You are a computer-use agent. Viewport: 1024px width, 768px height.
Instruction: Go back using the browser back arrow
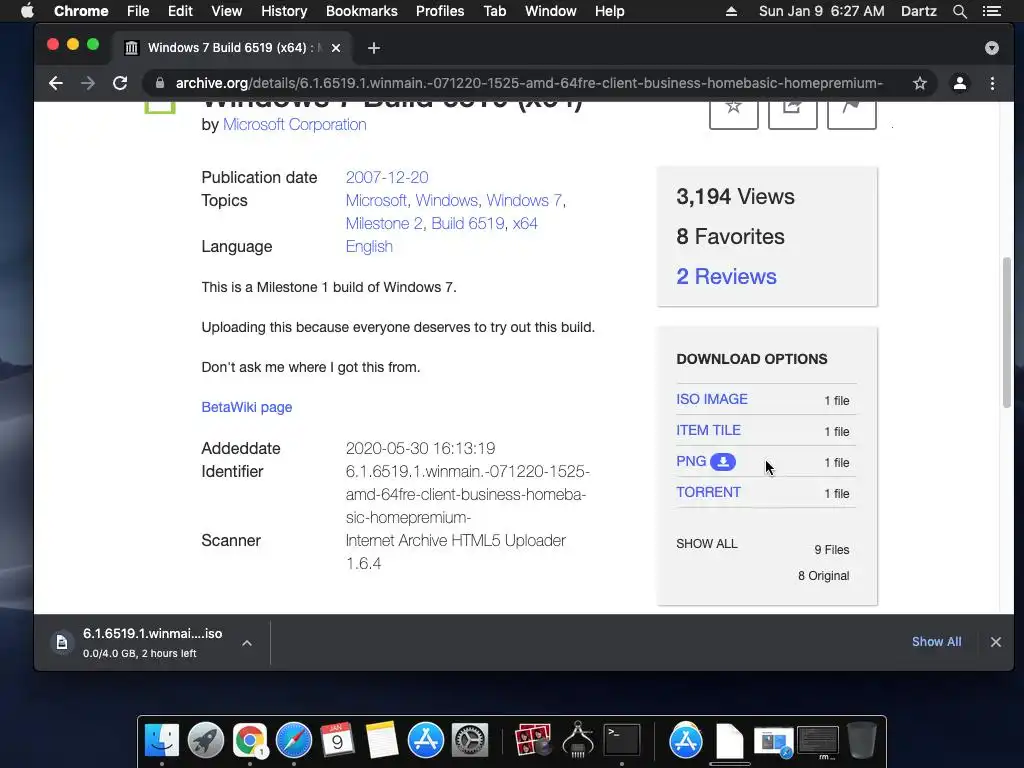pos(56,83)
